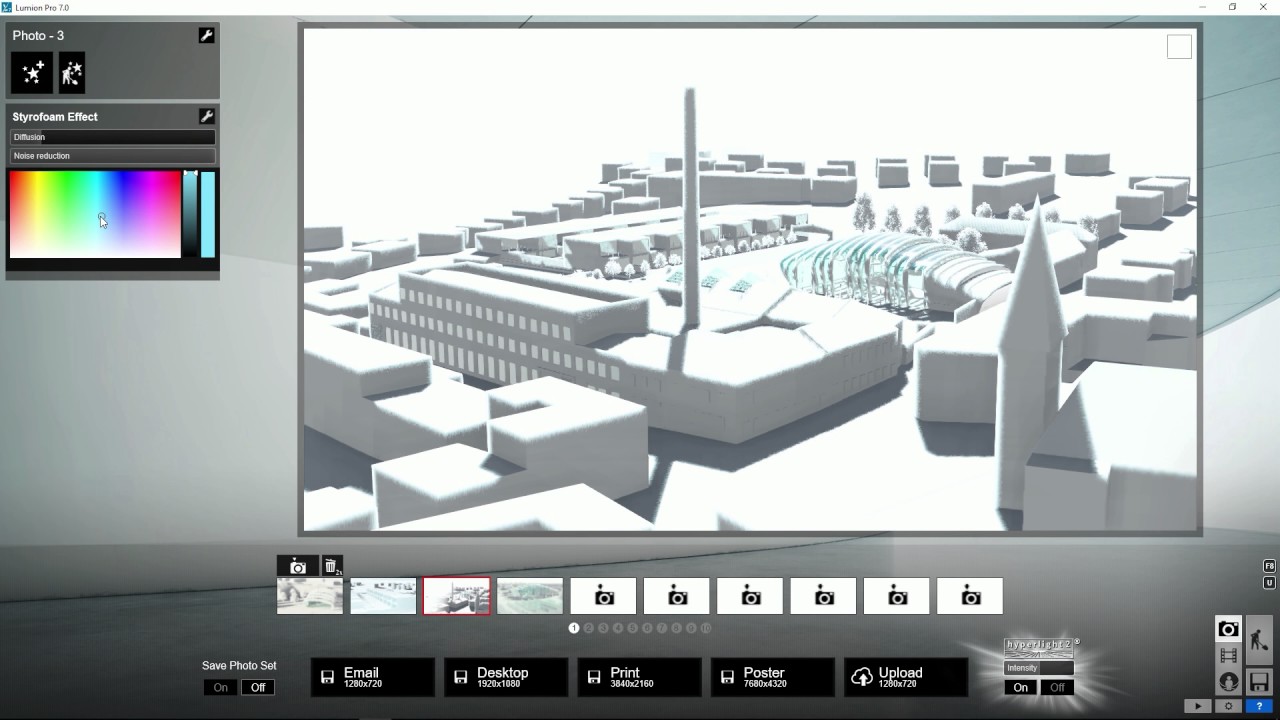Select the second bluish photo thumbnail
This screenshot has width=1280, height=720.
tap(383, 596)
